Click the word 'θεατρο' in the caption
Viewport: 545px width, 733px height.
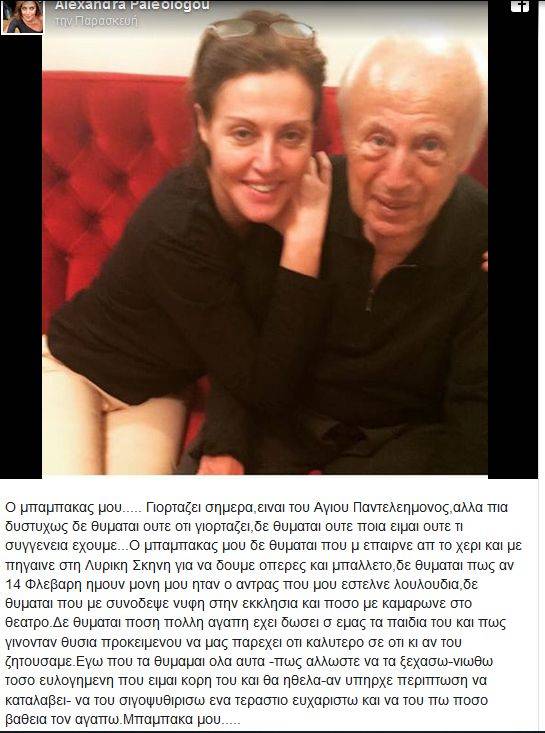(27, 623)
